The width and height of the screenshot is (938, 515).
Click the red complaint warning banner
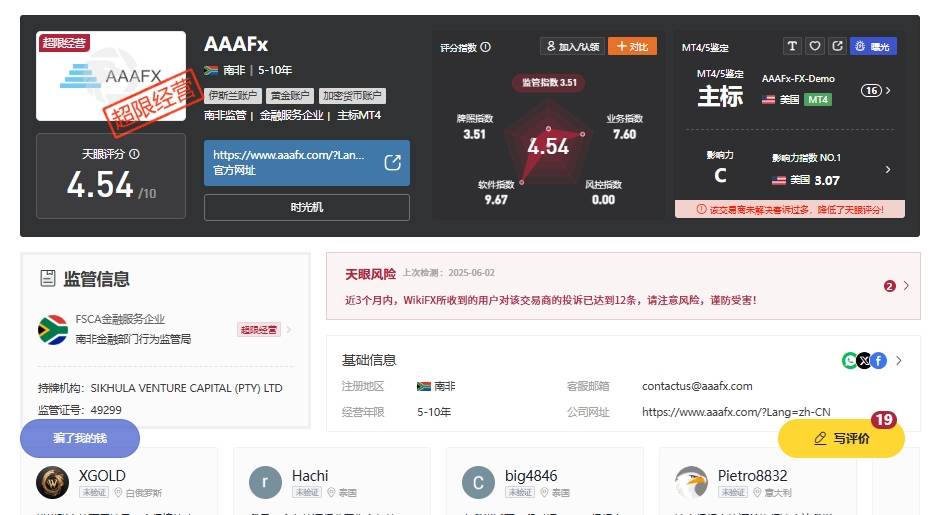[790, 209]
